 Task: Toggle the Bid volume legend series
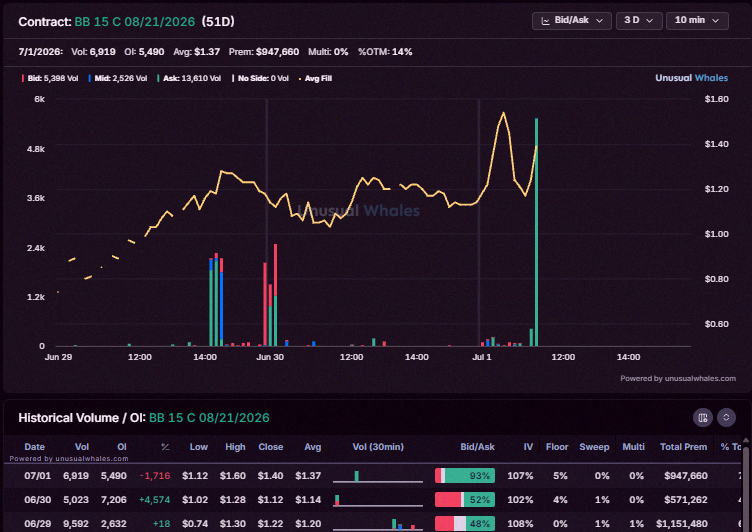tap(50, 78)
